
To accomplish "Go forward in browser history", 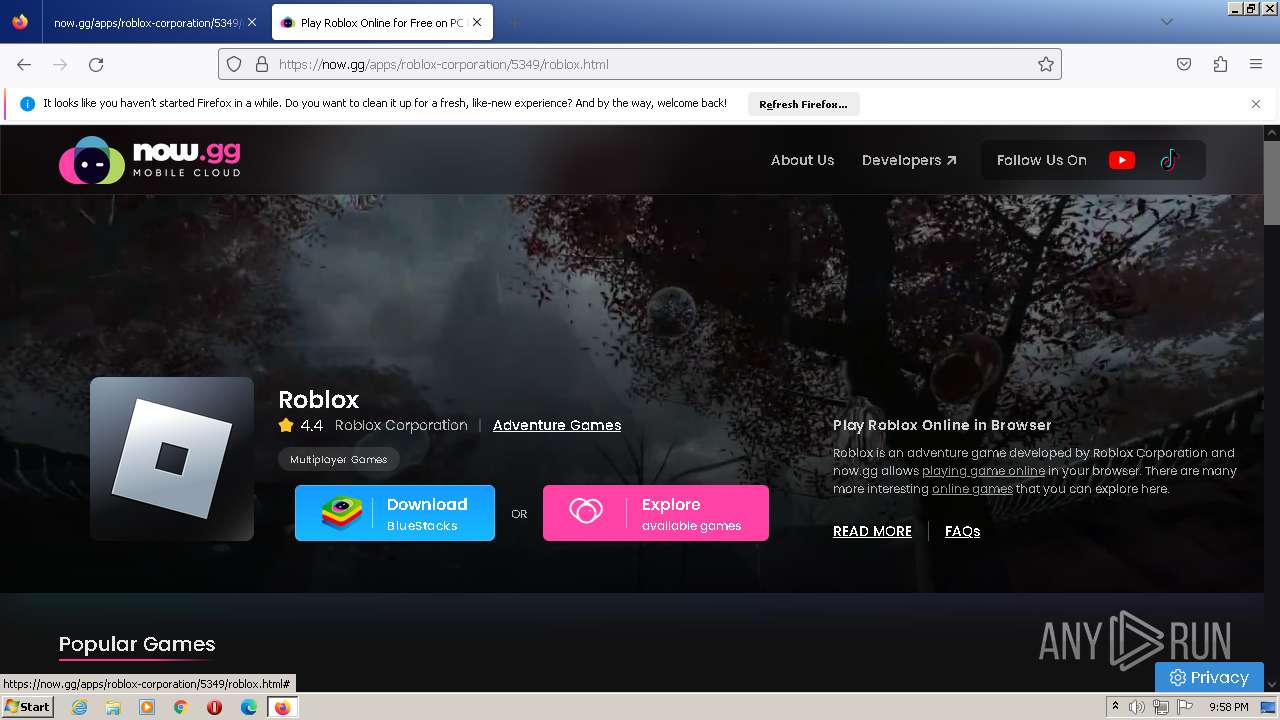I will [60, 64].
